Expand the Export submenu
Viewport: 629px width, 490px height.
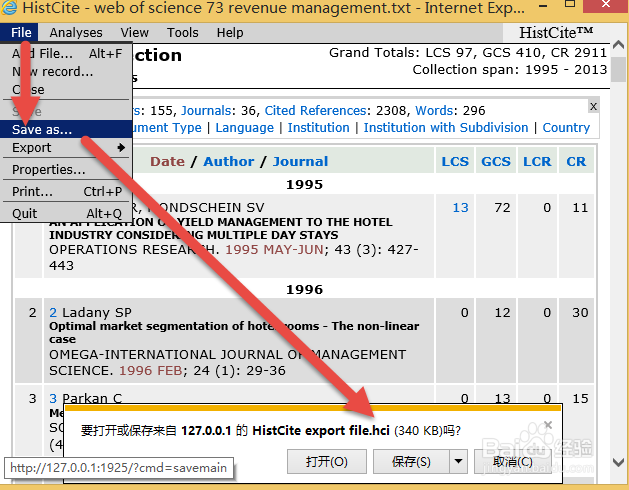[66, 148]
